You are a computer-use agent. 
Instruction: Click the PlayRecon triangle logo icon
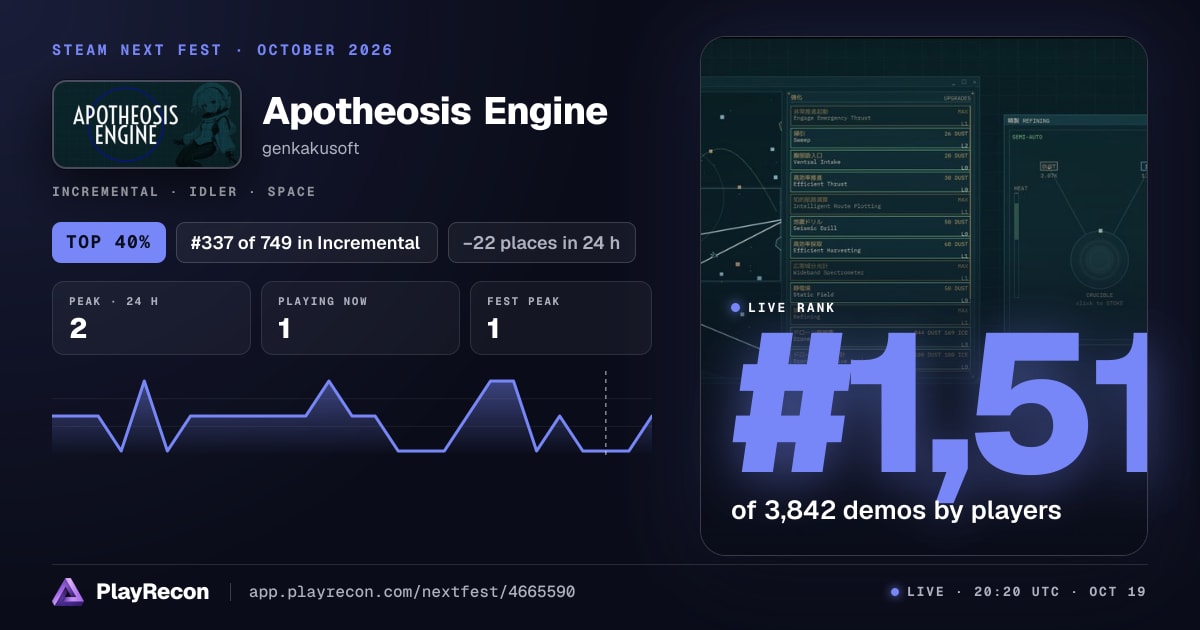point(68,592)
